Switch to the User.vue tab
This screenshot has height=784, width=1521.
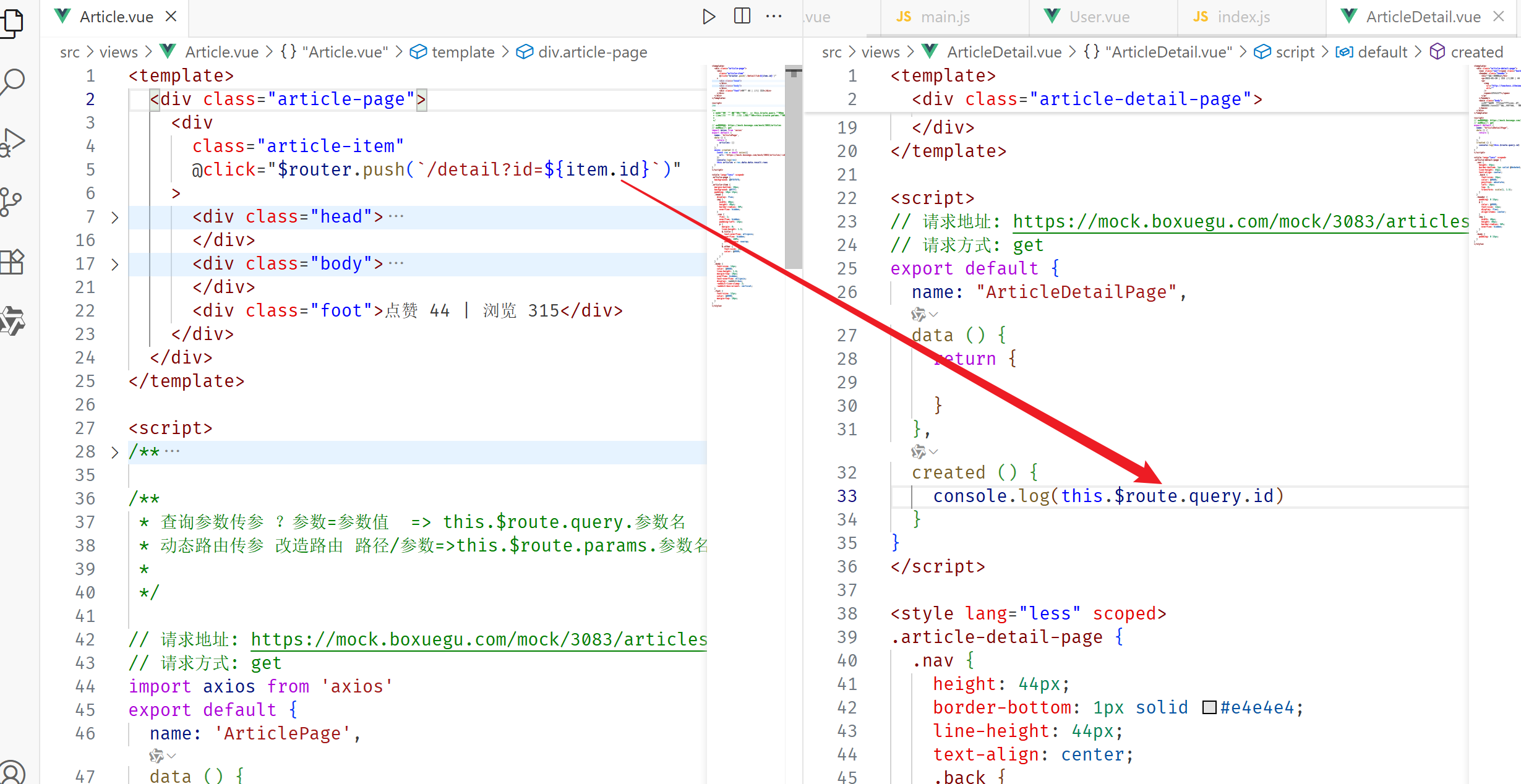coord(1099,17)
